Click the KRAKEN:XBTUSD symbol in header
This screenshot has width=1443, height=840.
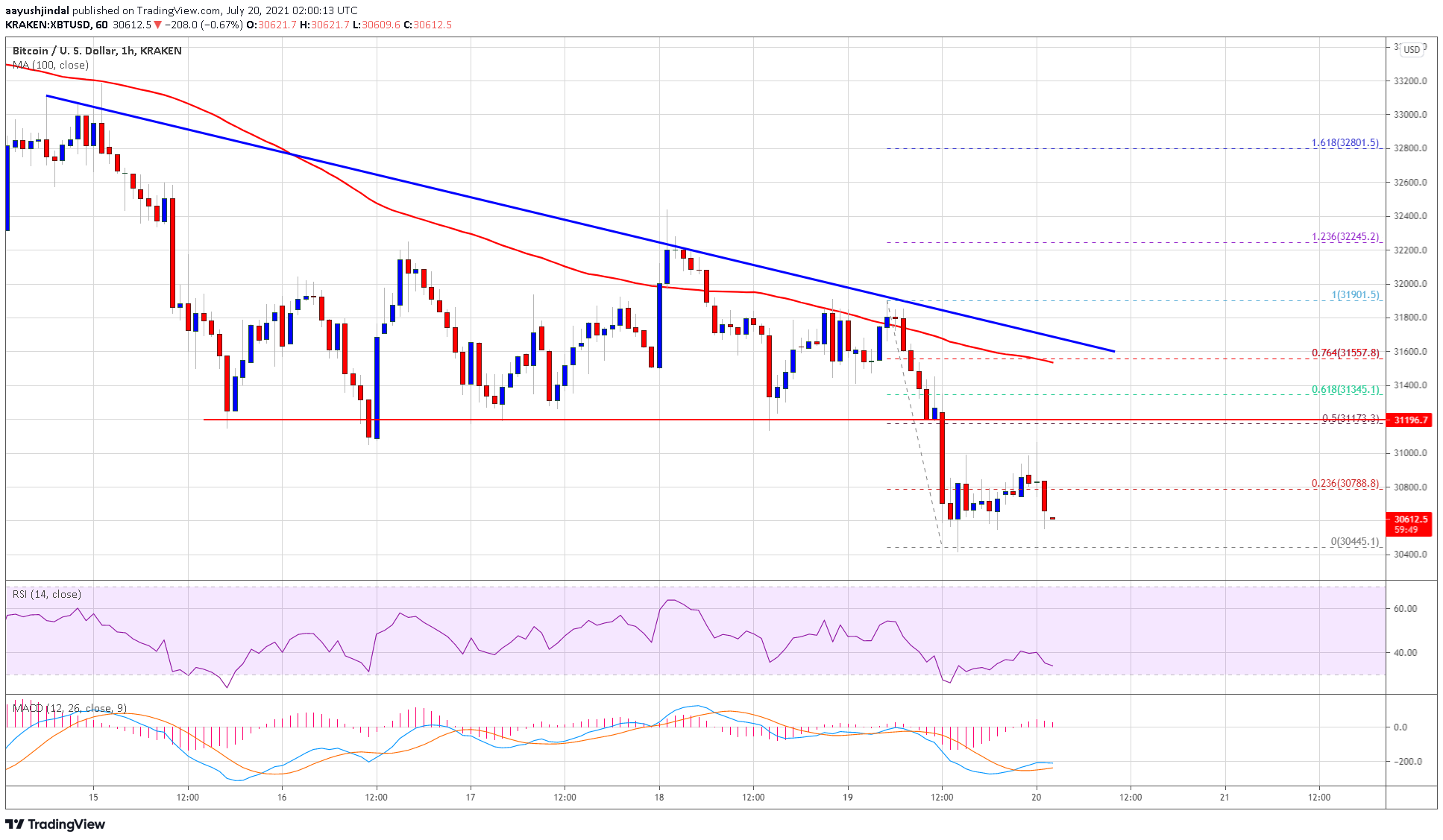coord(48,25)
